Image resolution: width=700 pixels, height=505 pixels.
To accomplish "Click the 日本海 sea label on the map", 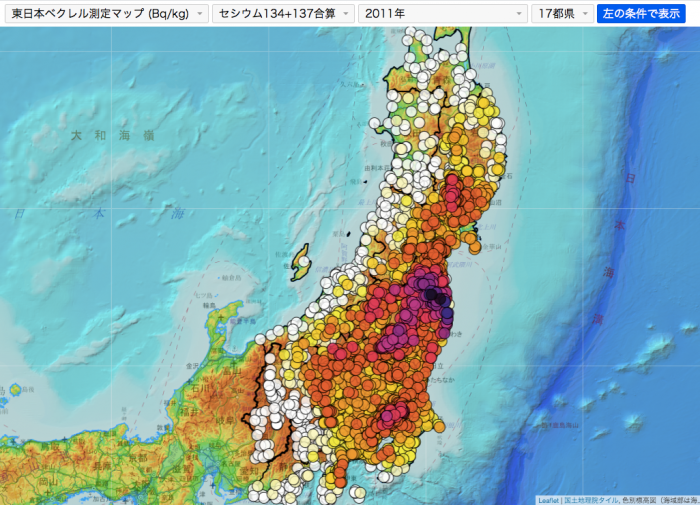I will (x=93, y=214).
